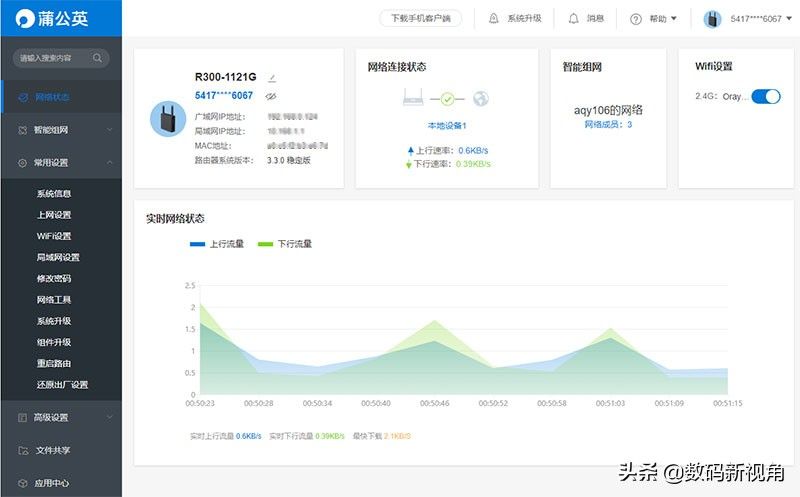Click the 00:50:46 chart time label

tap(435, 403)
